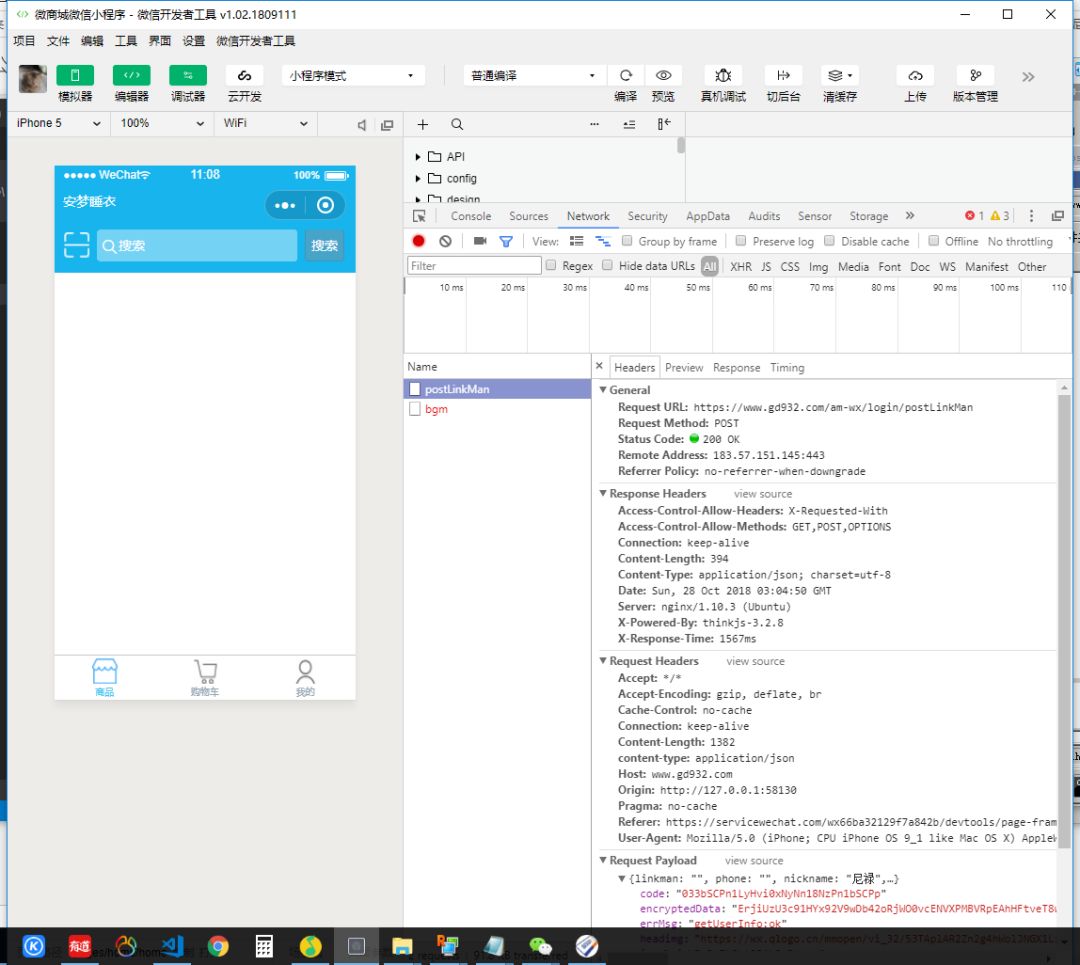Click the capture screenshots camera icon
This screenshot has height=965, width=1080.
tap(480, 241)
